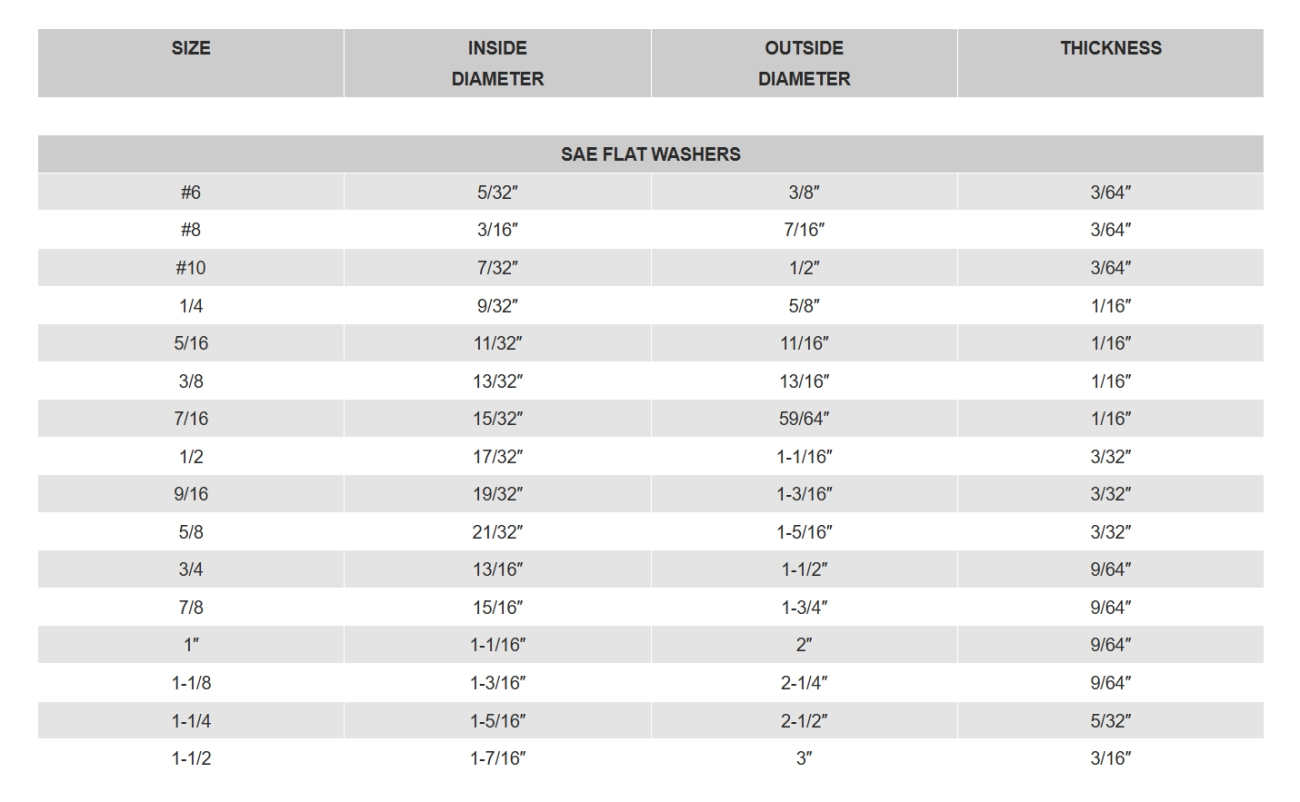Click the 3/16″ thickness cell
The height and width of the screenshot is (802, 1300).
pos(1110,759)
